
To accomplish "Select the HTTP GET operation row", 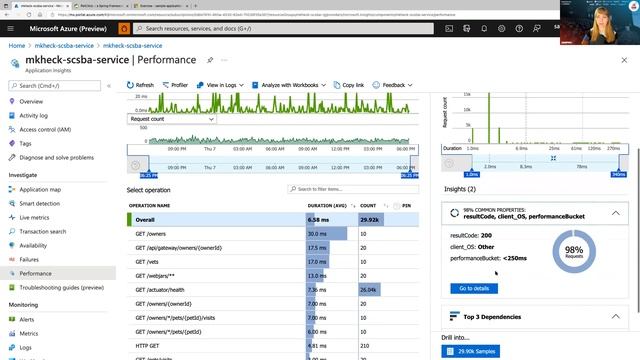I will (x=273, y=346).
